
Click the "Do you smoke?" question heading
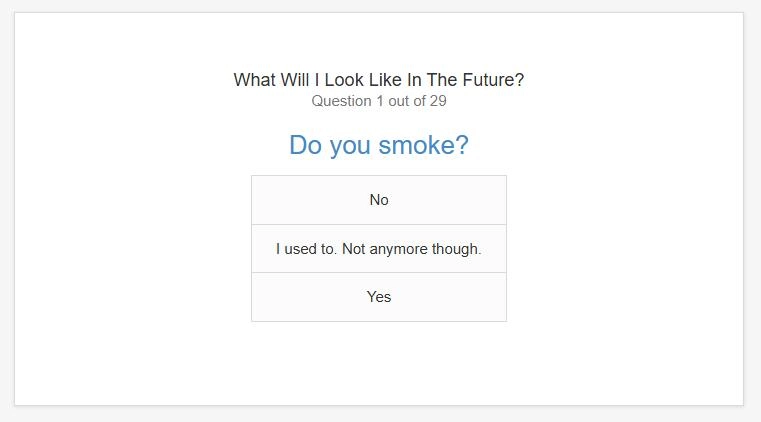click(x=379, y=145)
